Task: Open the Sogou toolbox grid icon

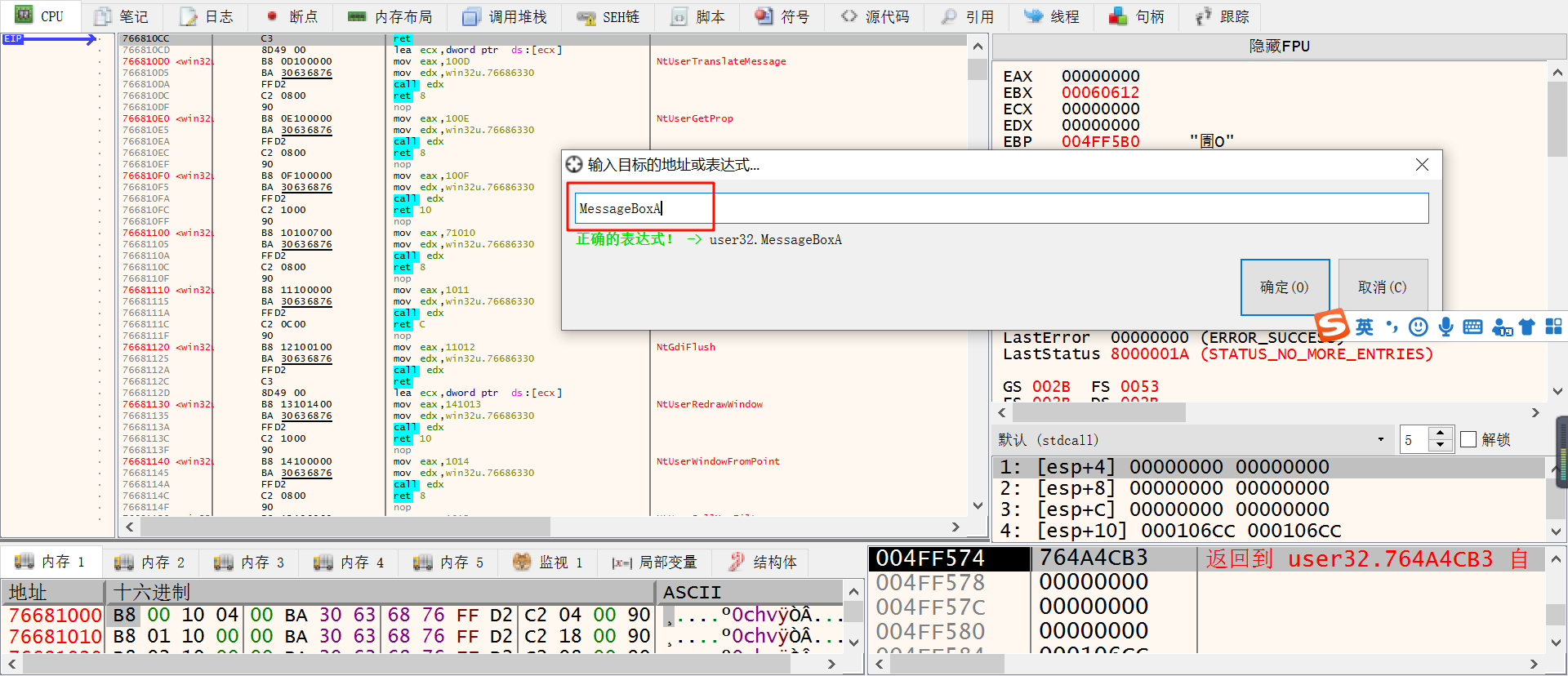Action: (1553, 327)
